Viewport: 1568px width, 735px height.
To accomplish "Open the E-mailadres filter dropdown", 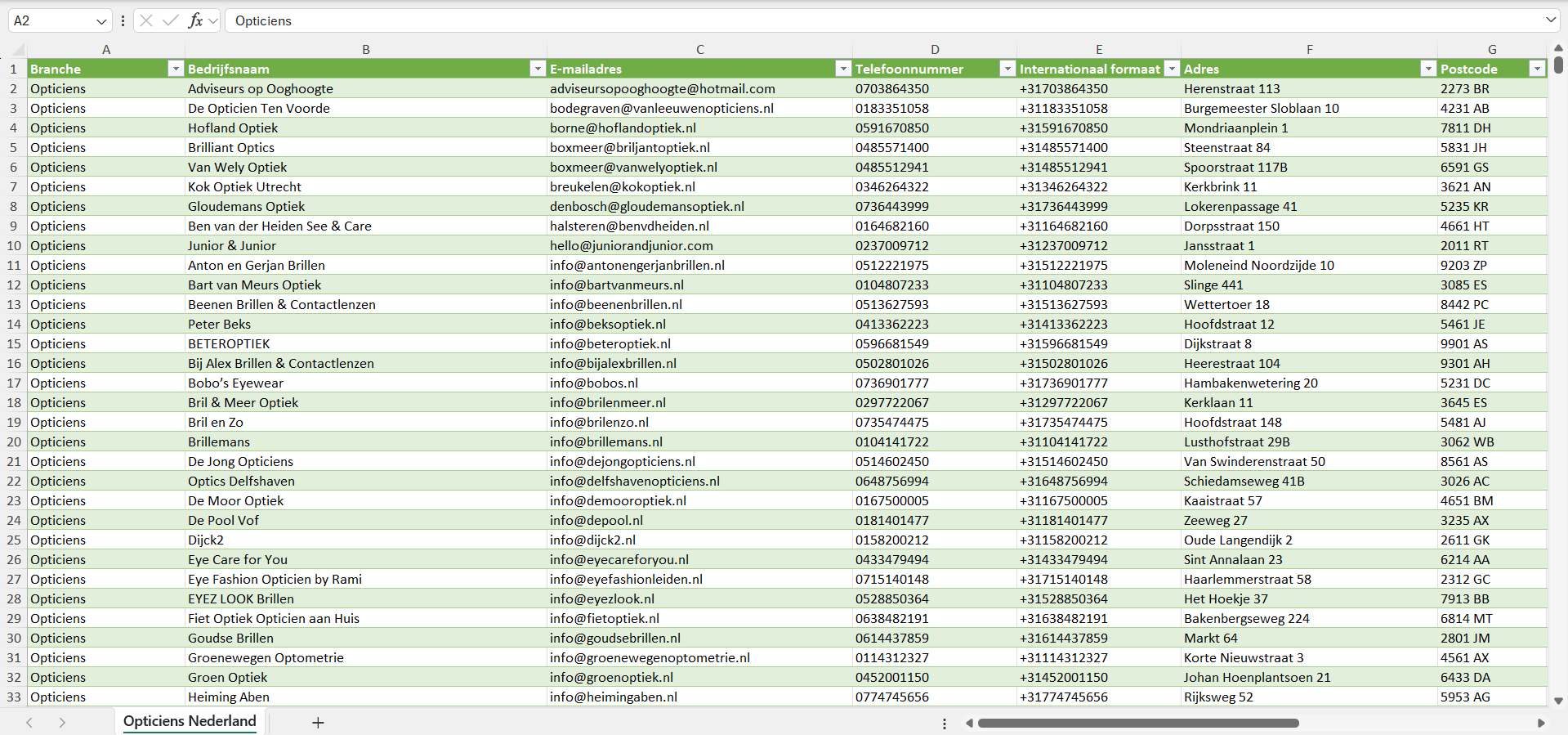I will (x=842, y=69).
